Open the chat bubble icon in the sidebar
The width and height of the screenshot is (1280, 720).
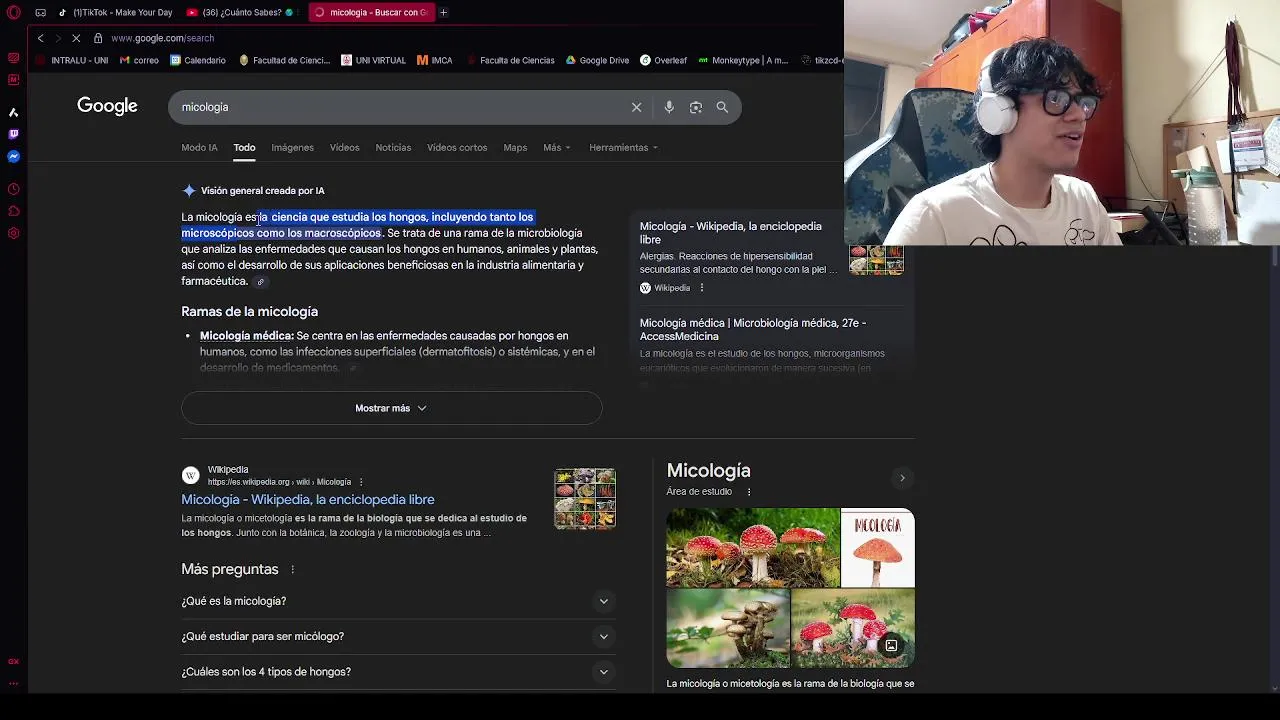13,211
